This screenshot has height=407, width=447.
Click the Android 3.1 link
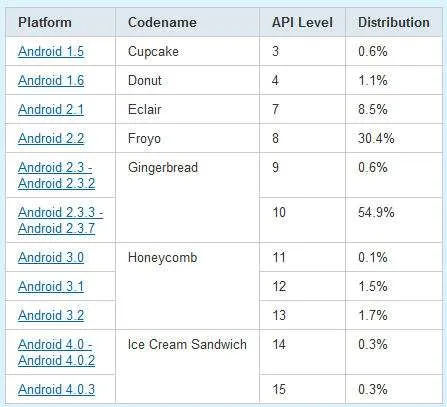51,286
